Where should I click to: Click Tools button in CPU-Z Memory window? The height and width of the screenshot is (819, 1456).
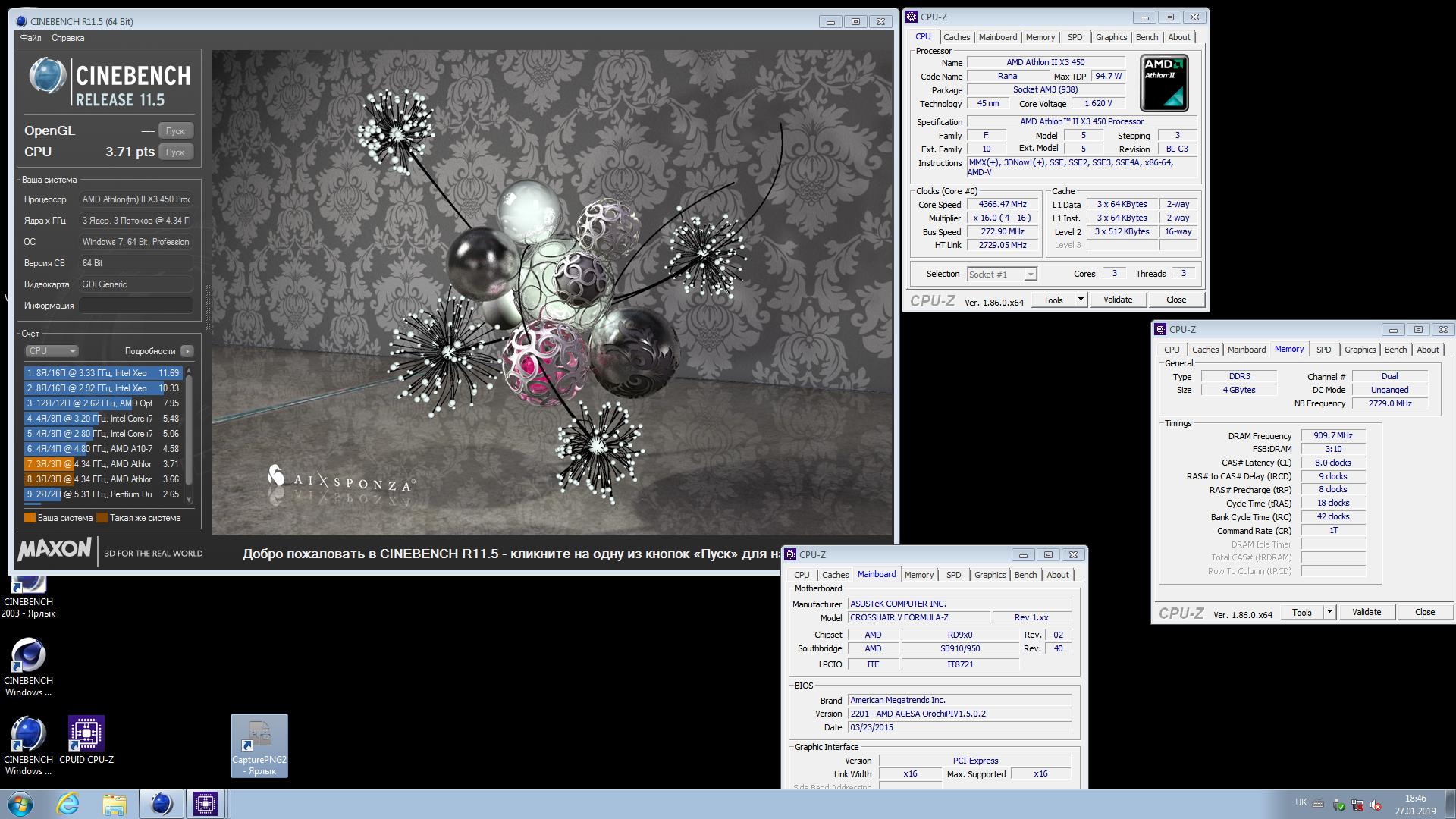[x=1302, y=612]
